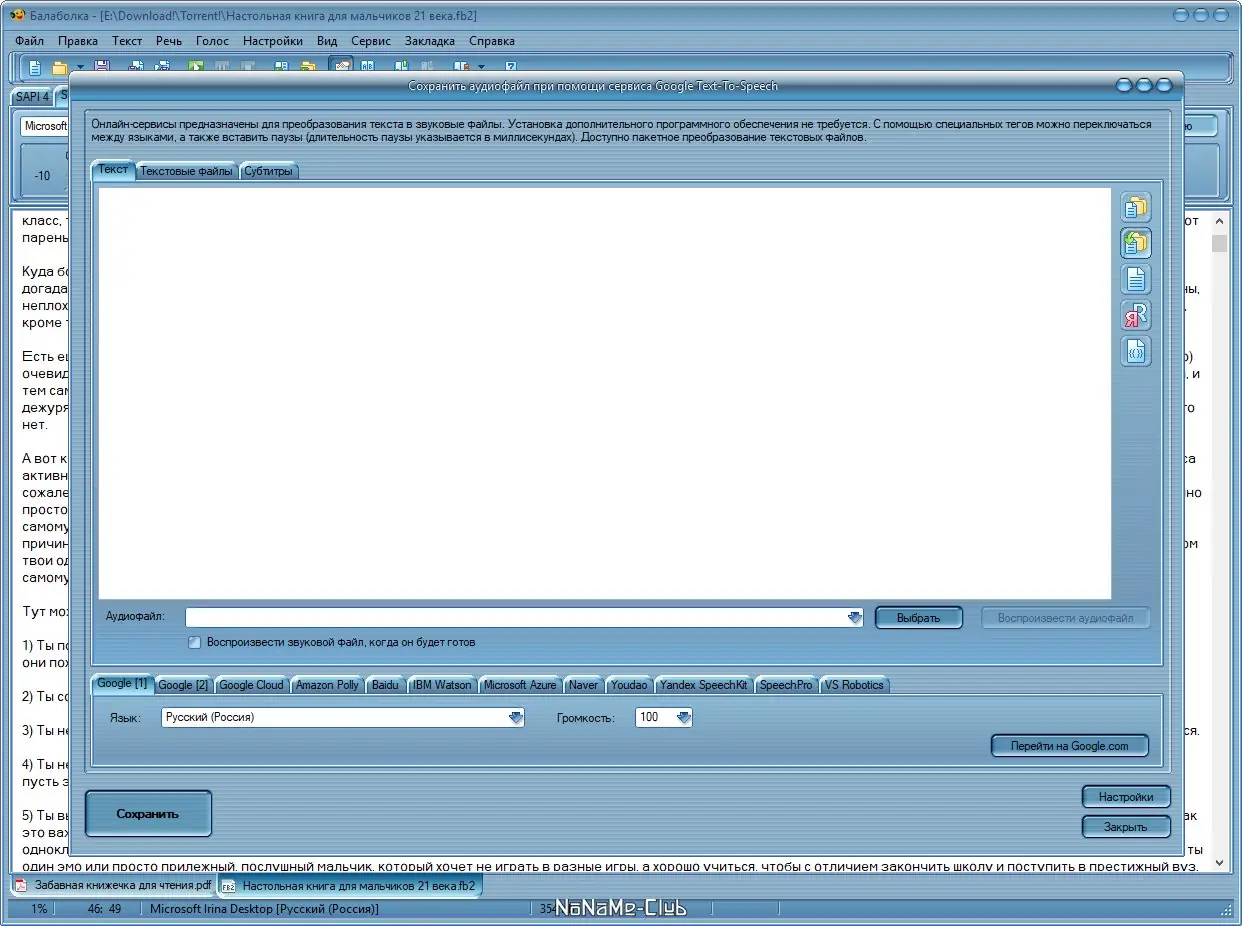Switch to the Текстовые файлы tab
Viewport: 1242px width, 926px height.
(x=187, y=171)
